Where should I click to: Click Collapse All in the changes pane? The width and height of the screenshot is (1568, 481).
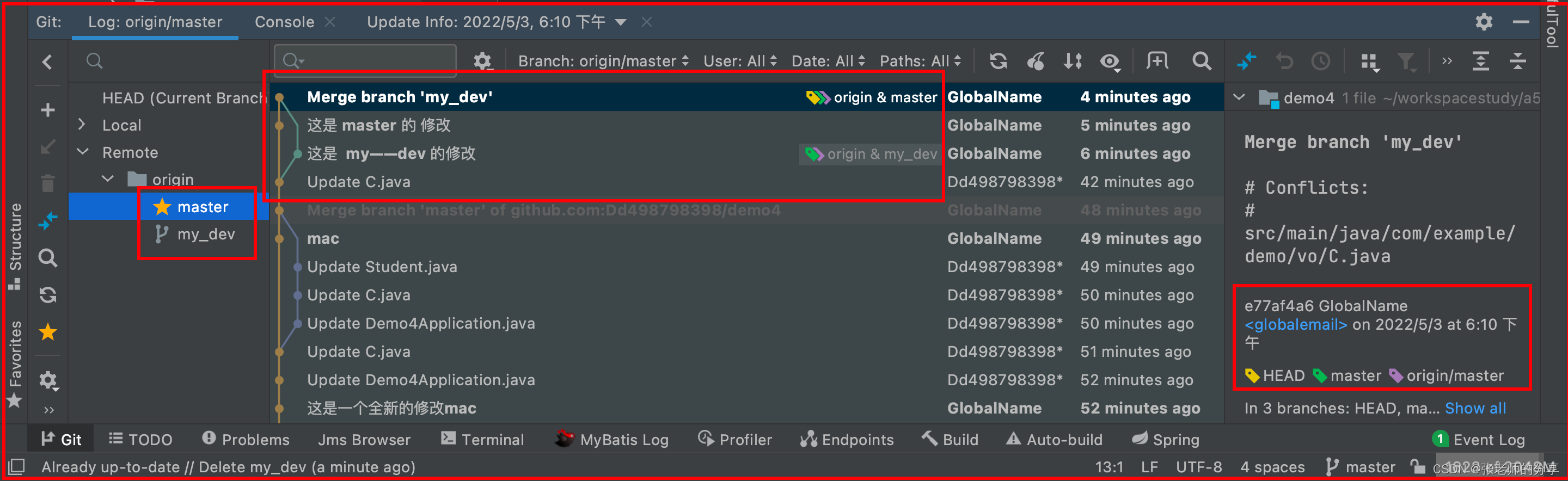[1518, 61]
